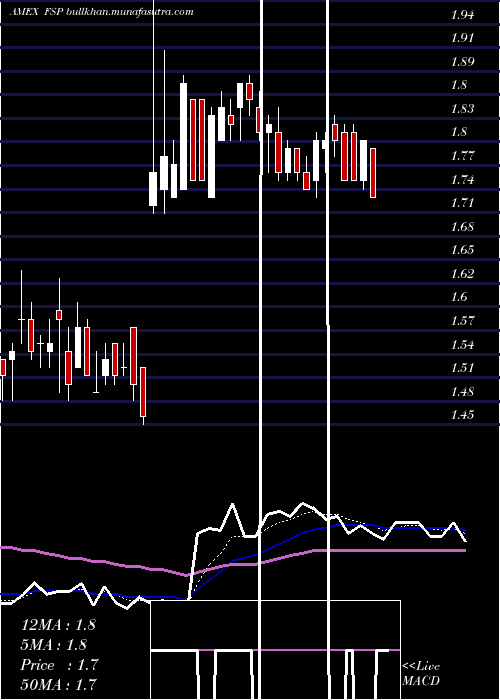Click the 1.68 price axis label
The width and height of the screenshot is (500, 700).
click(462, 227)
